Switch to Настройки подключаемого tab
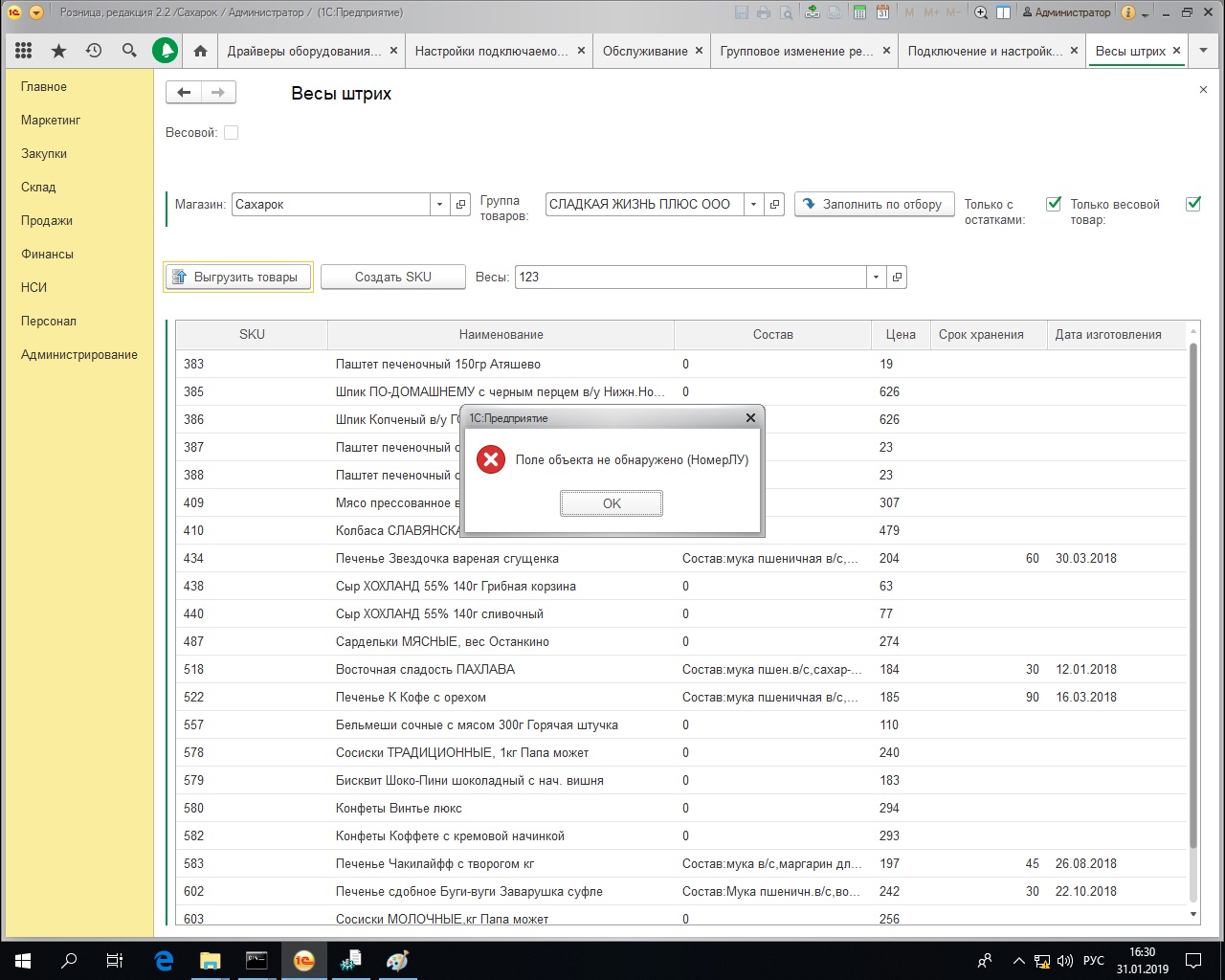Image resolution: width=1225 pixels, height=980 pixels. [491, 51]
